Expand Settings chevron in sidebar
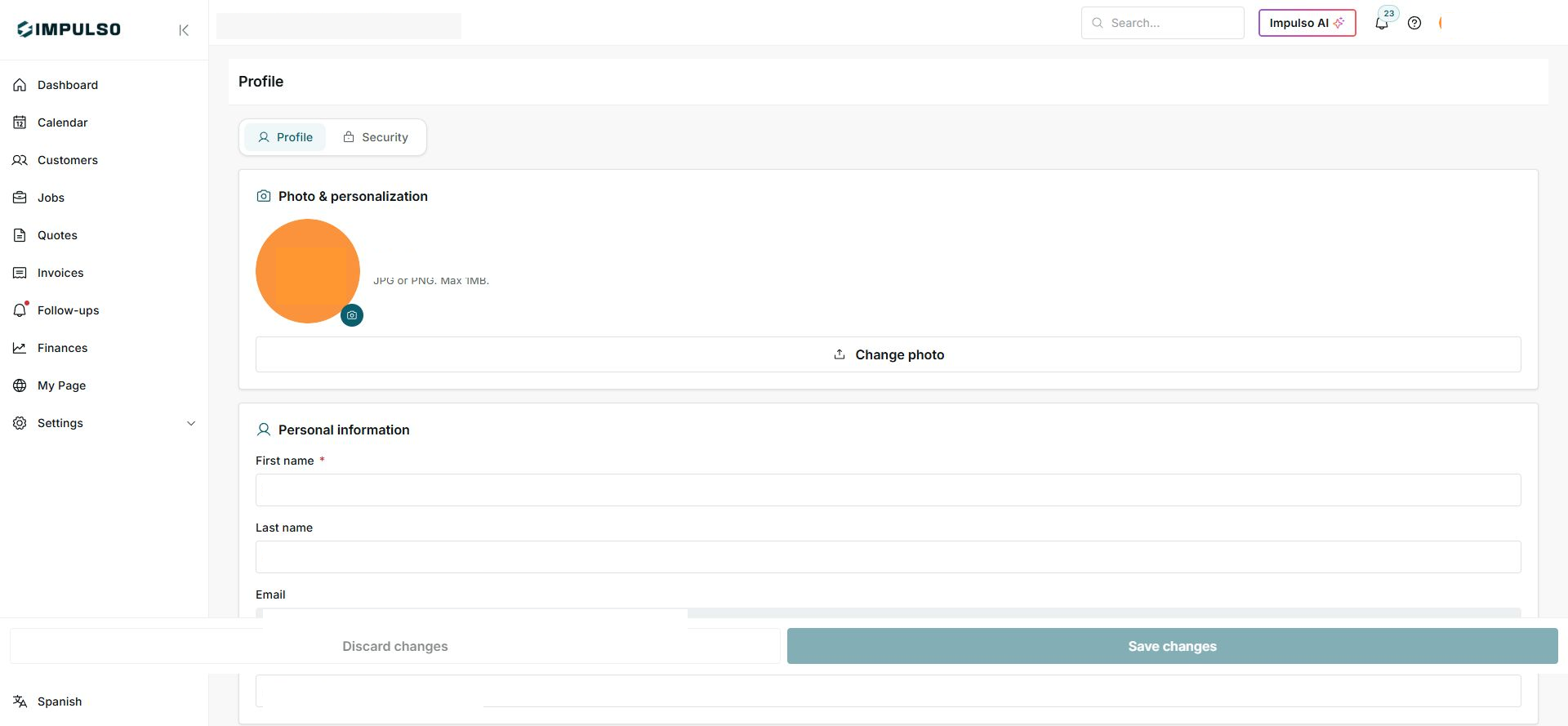 coord(191,423)
